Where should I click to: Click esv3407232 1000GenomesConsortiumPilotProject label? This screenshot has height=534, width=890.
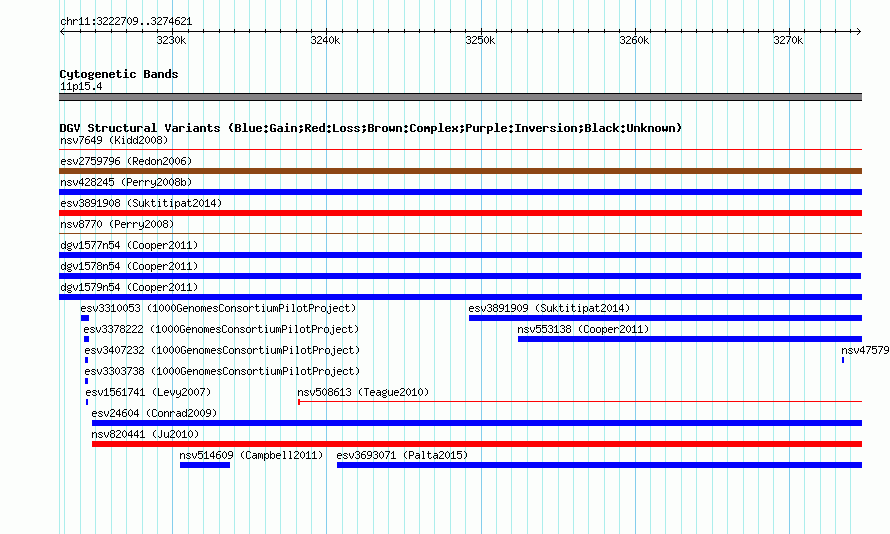[x=222, y=350]
